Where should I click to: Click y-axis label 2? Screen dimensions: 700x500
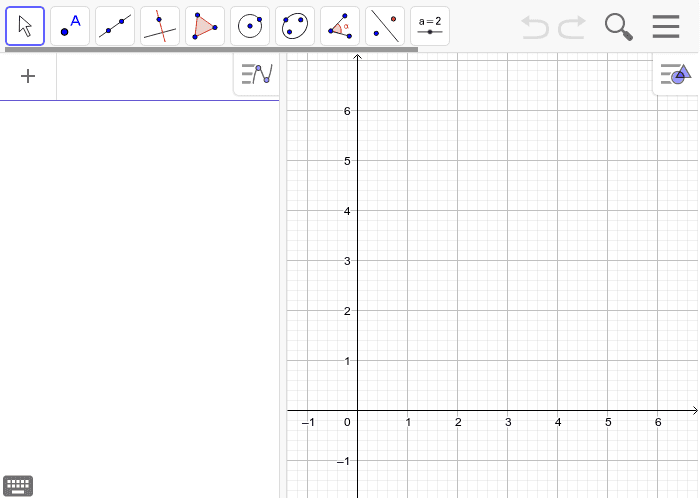347,311
